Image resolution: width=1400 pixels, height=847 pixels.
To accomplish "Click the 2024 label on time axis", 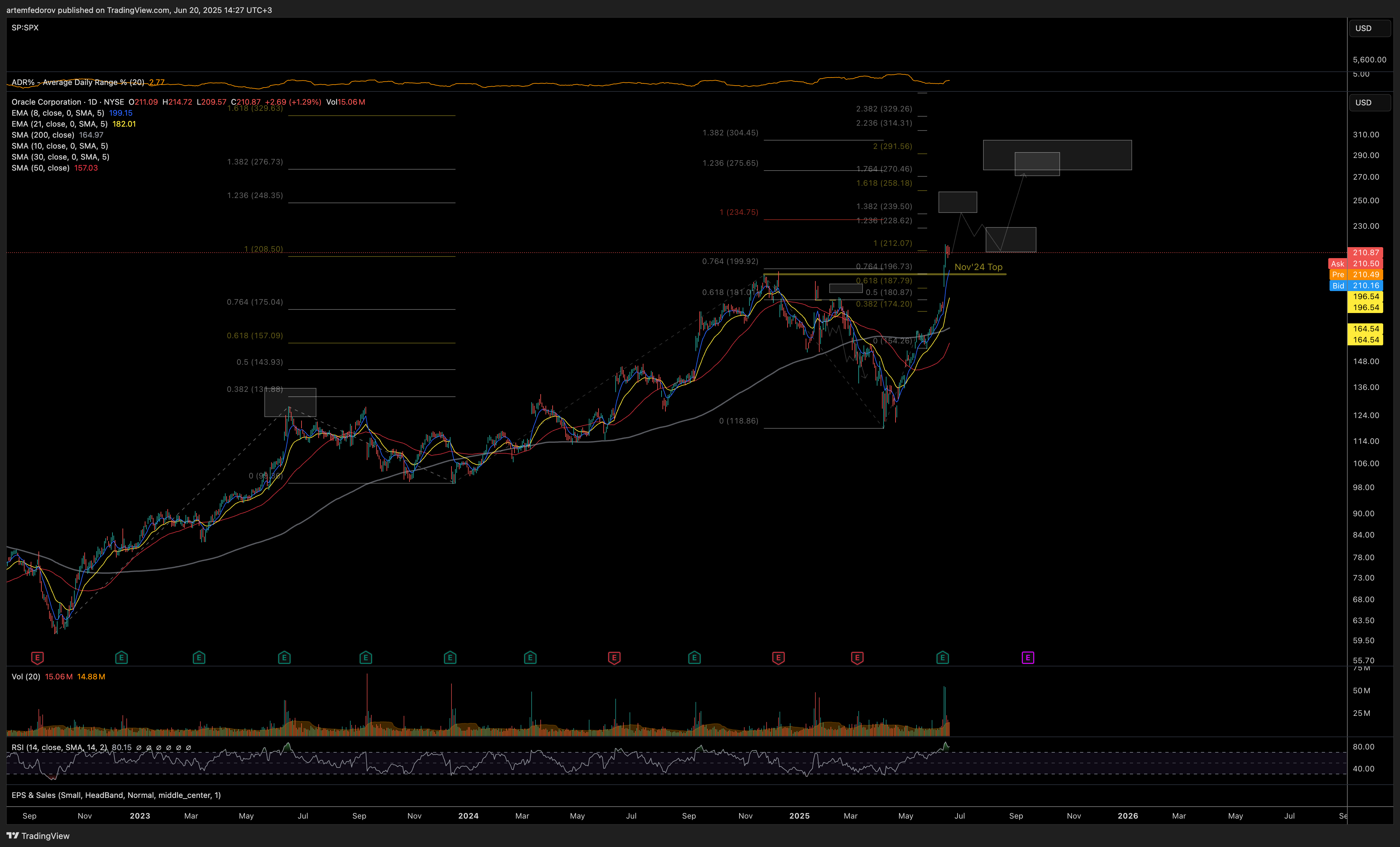I will pyautogui.click(x=469, y=816).
